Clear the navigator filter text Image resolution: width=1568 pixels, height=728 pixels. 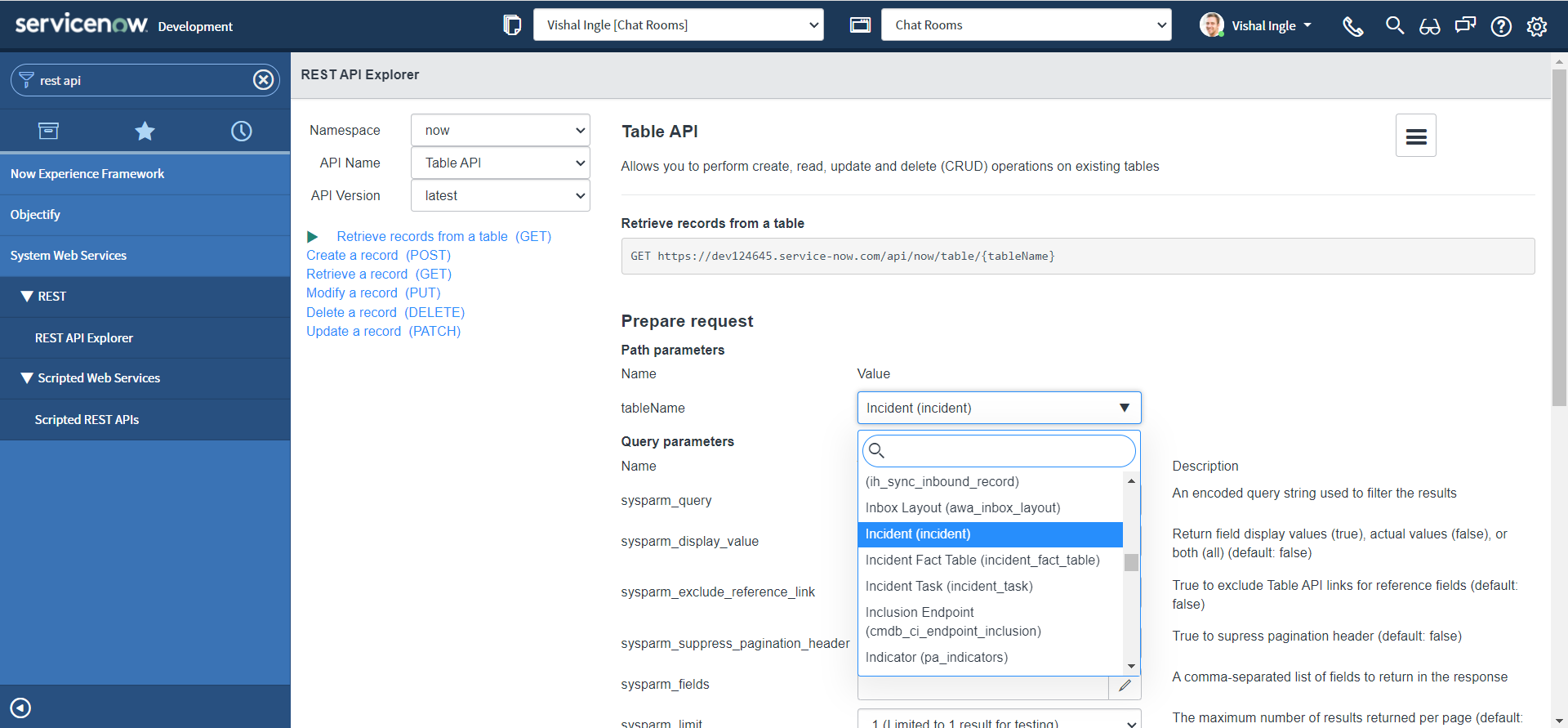point(263,80)
